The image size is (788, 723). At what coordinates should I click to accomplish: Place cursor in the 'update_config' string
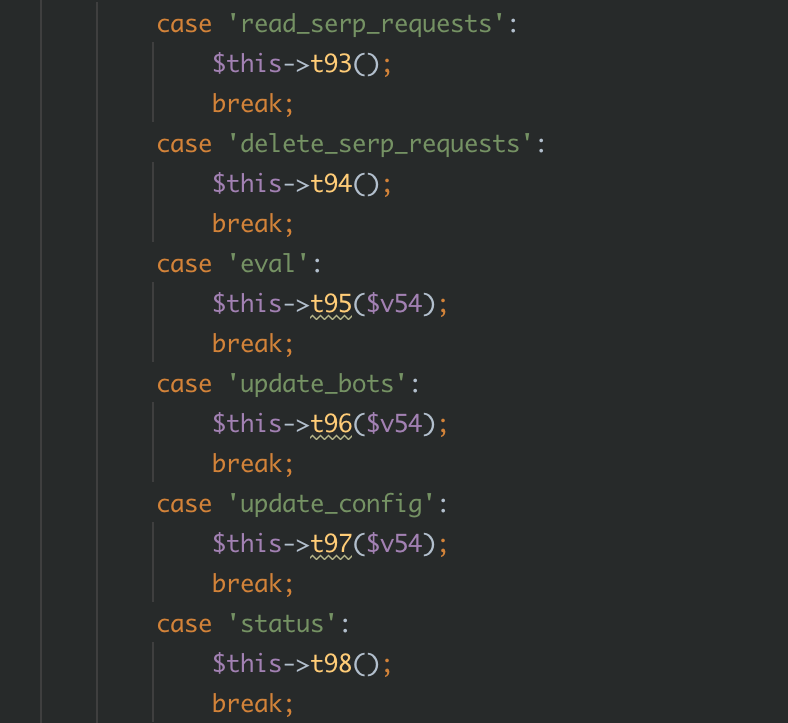[338, 504]
